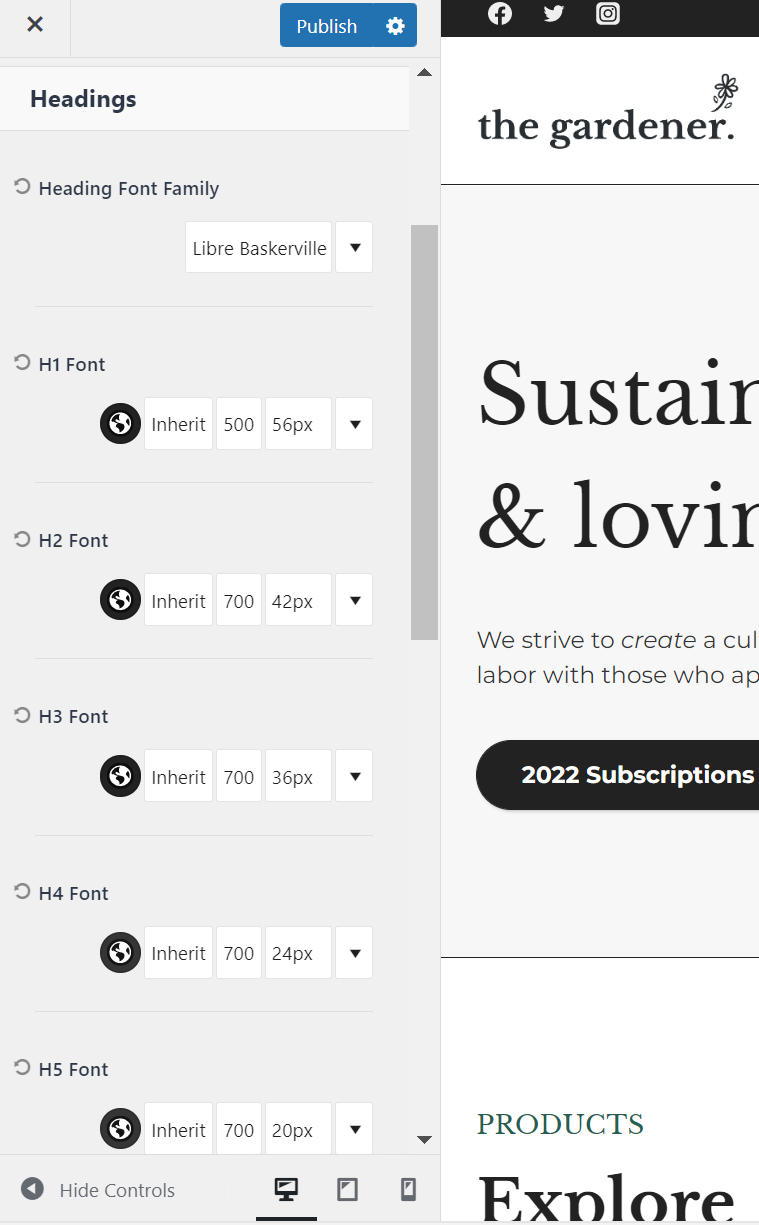Screen dimensions: 759x1225
Task: Expand the H1 Font options dropdown arrow
Action: [354, 424]
